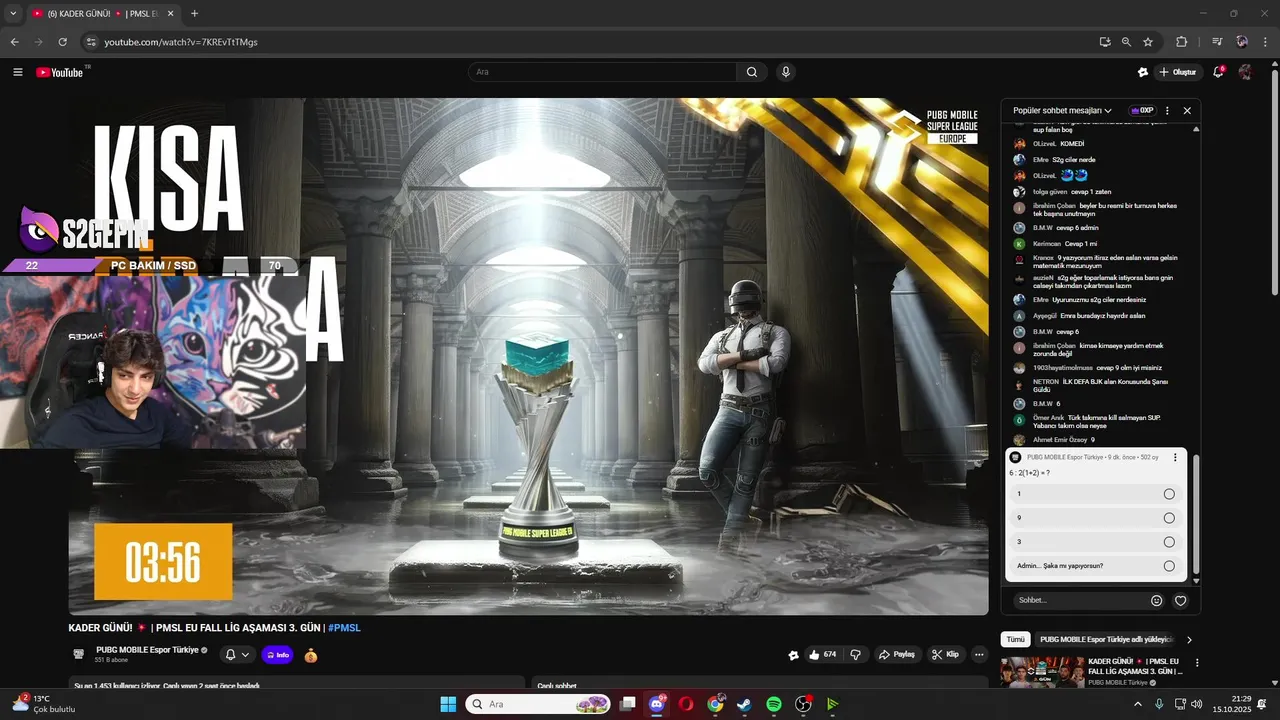1280x720 pixels.
Task: Open the Oluştur create button
Action: tap(1178, 72)
